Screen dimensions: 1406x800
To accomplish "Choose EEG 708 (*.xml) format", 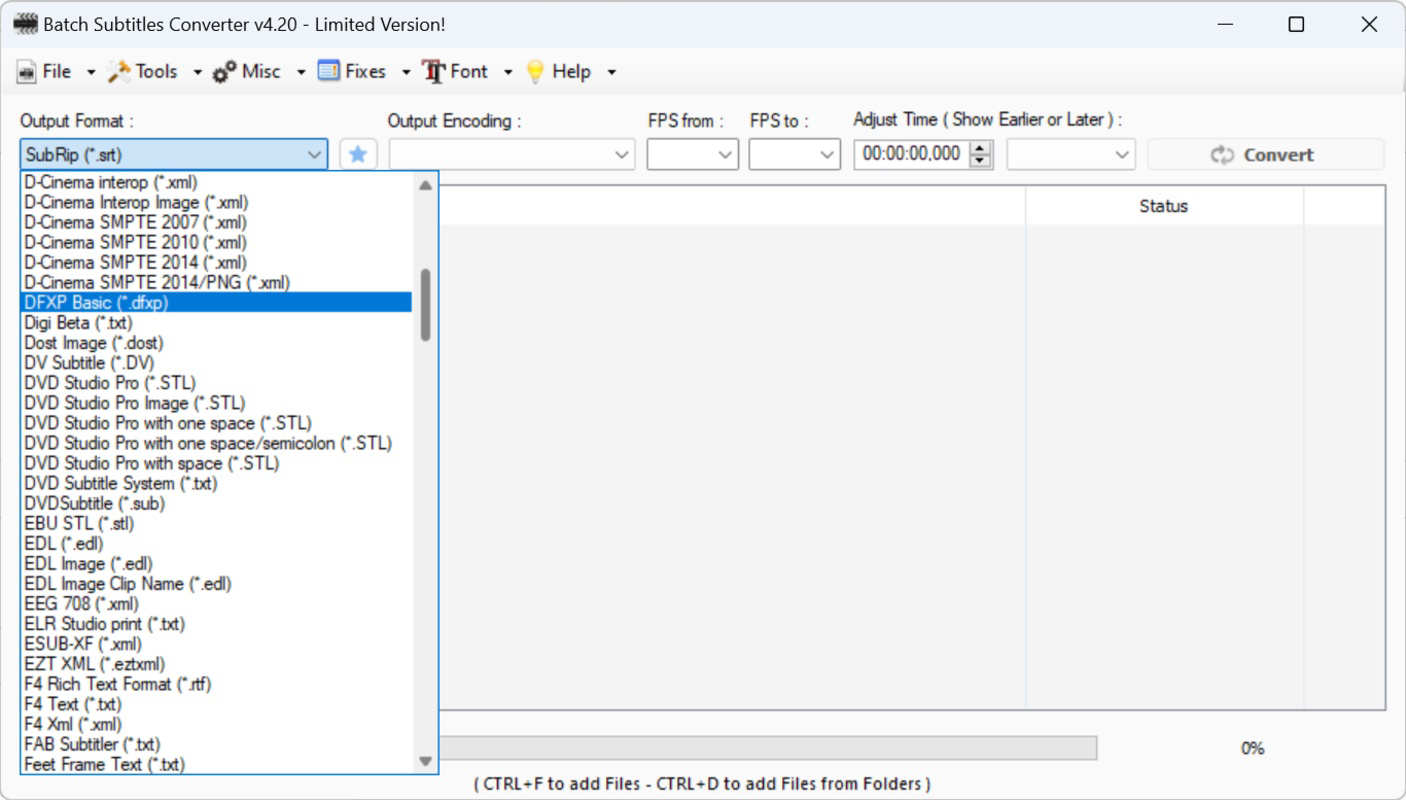I will coord(216,604).
